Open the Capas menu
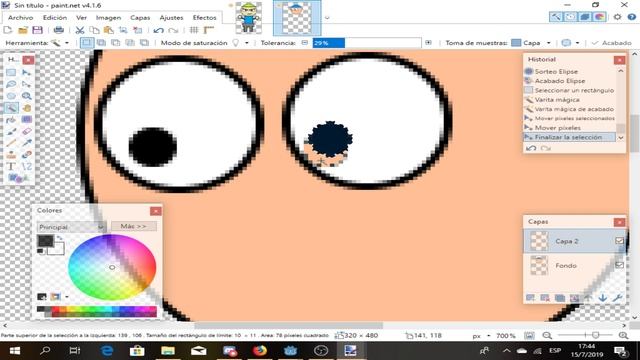The width and height of the screenshot is (640, 360). click(x=140, y=18)
